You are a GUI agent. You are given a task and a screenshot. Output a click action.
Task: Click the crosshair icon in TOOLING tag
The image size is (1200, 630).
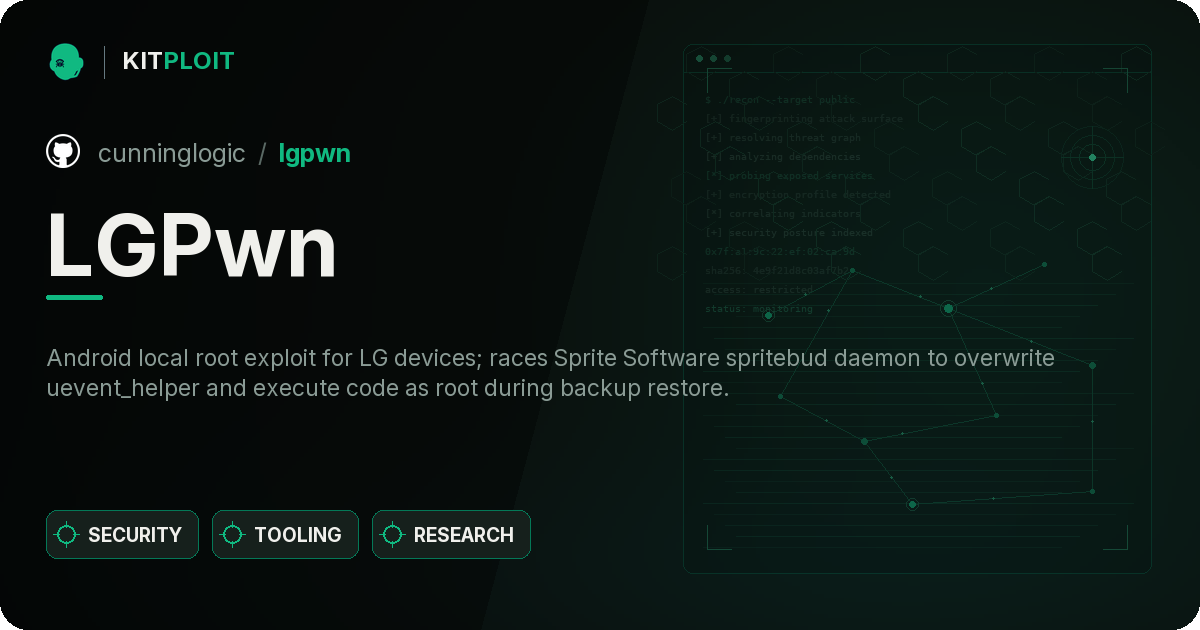[x=233, y=535]
